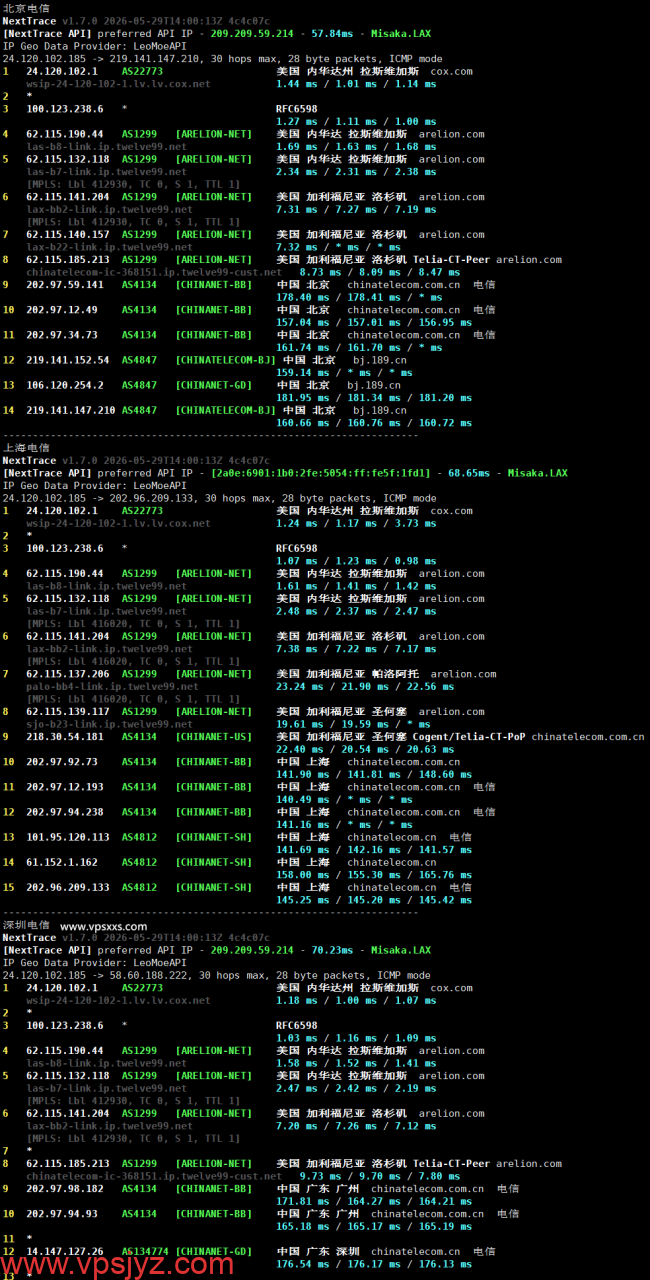The image size is (650, 1280).
Task: Click trace line ending in 58.60.188.222, 30 hops max
Action: pyautogui.click(x=216, y=975)
